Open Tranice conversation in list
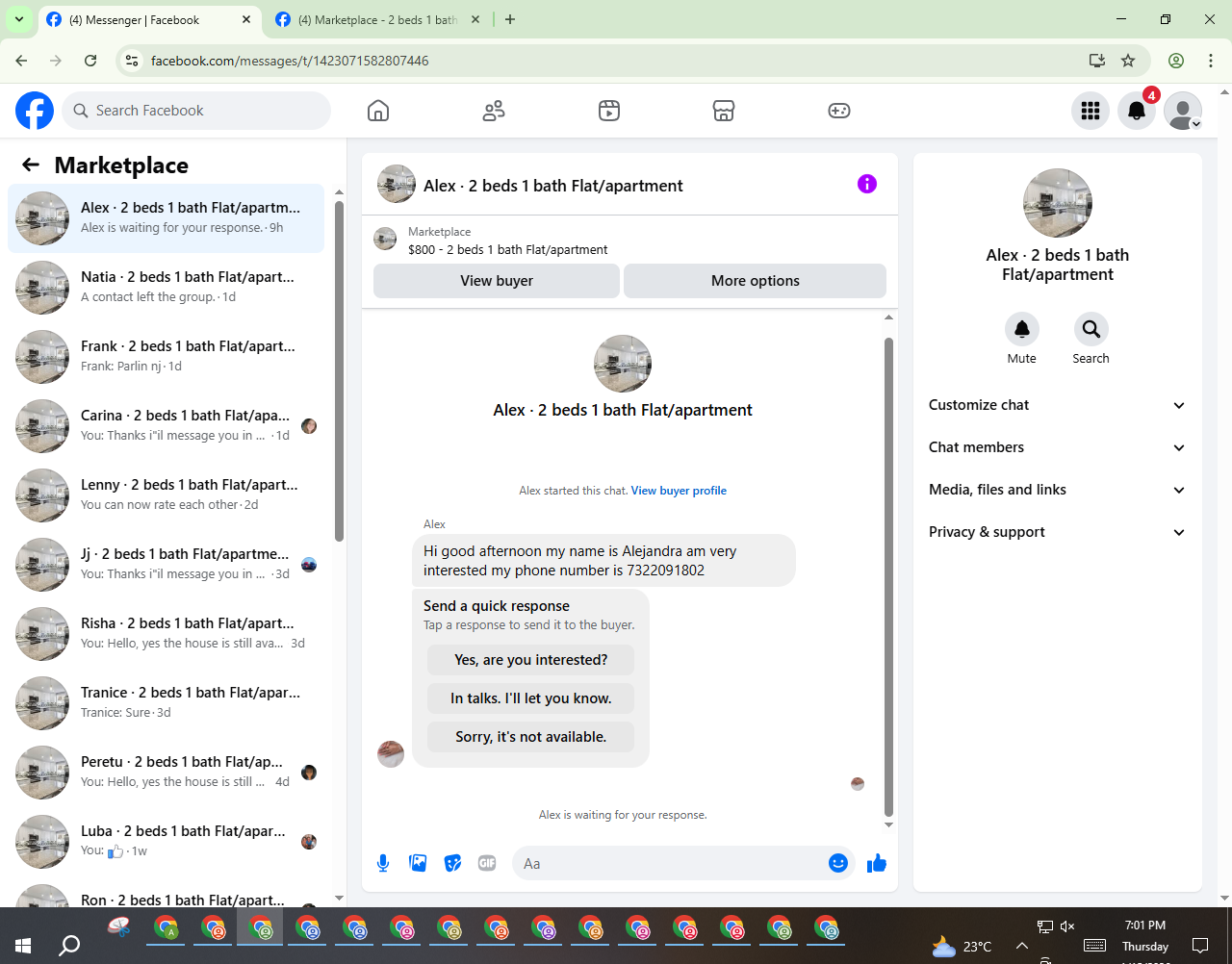 point(166,702)
